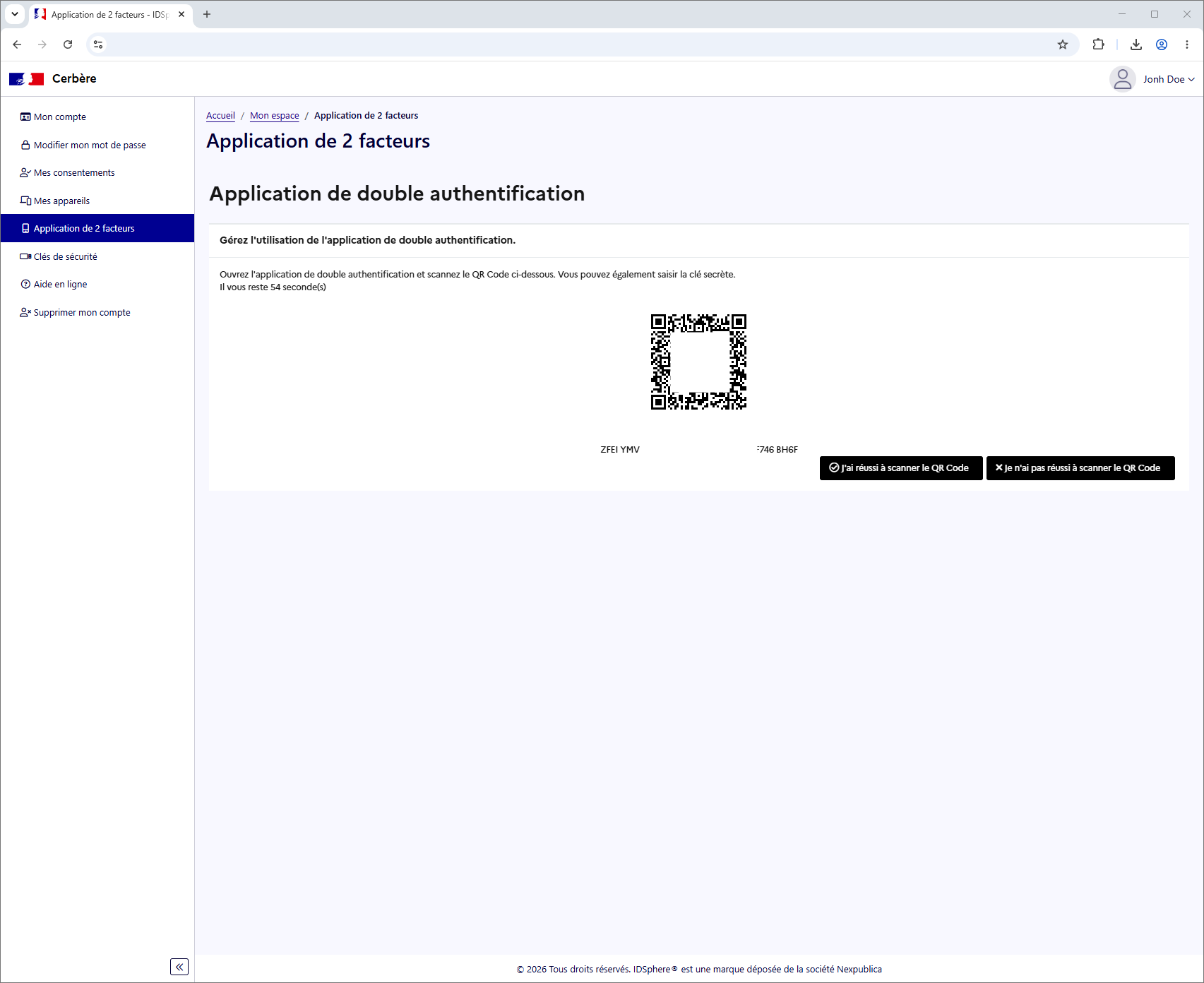This screenshot has width=1204, height=983.
Task: Select the secret key text ZFEI YMV
Action: [x=620, y=449]
